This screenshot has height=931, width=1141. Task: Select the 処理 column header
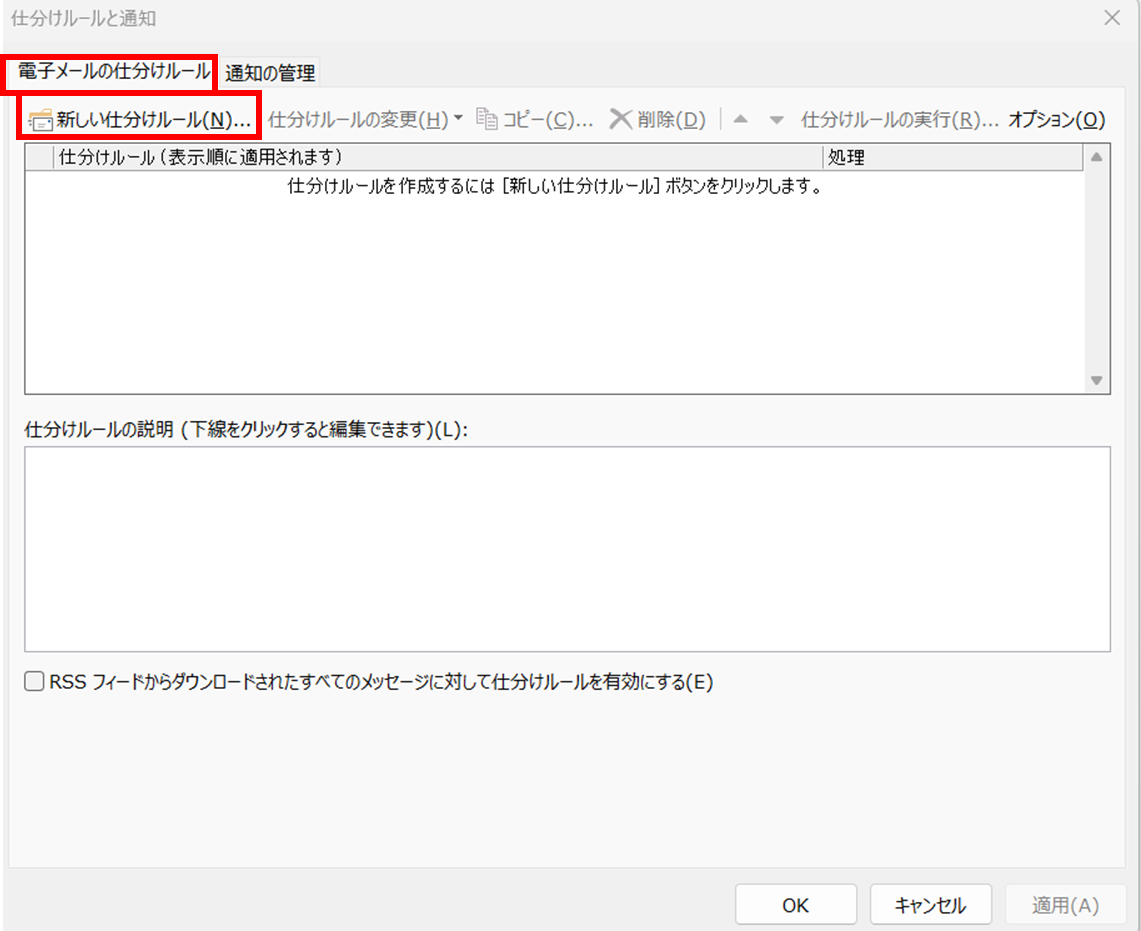[952, 158]
